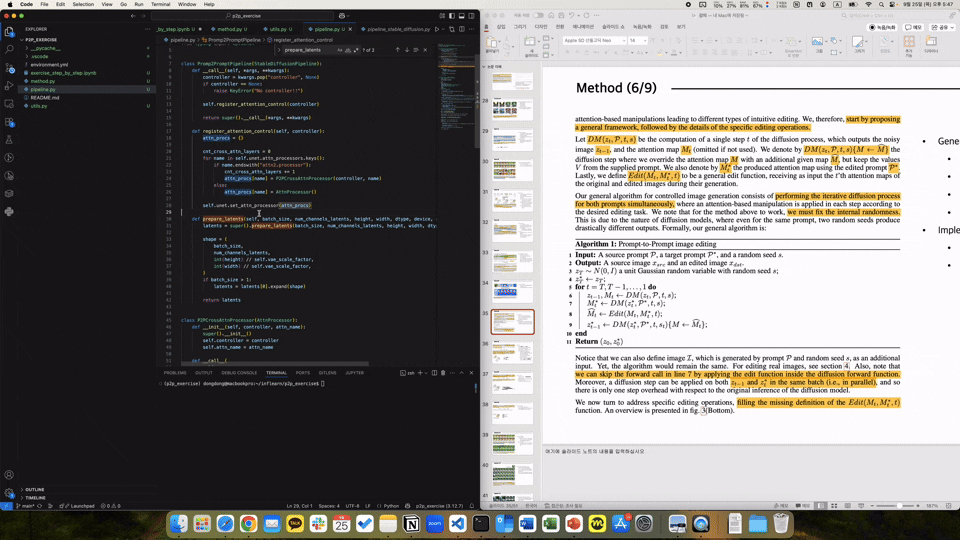Toggle bottom panel layout icon in VS Code
This screenshot has width=960, height=540.
pyautogui.click(x=462, y=16)
